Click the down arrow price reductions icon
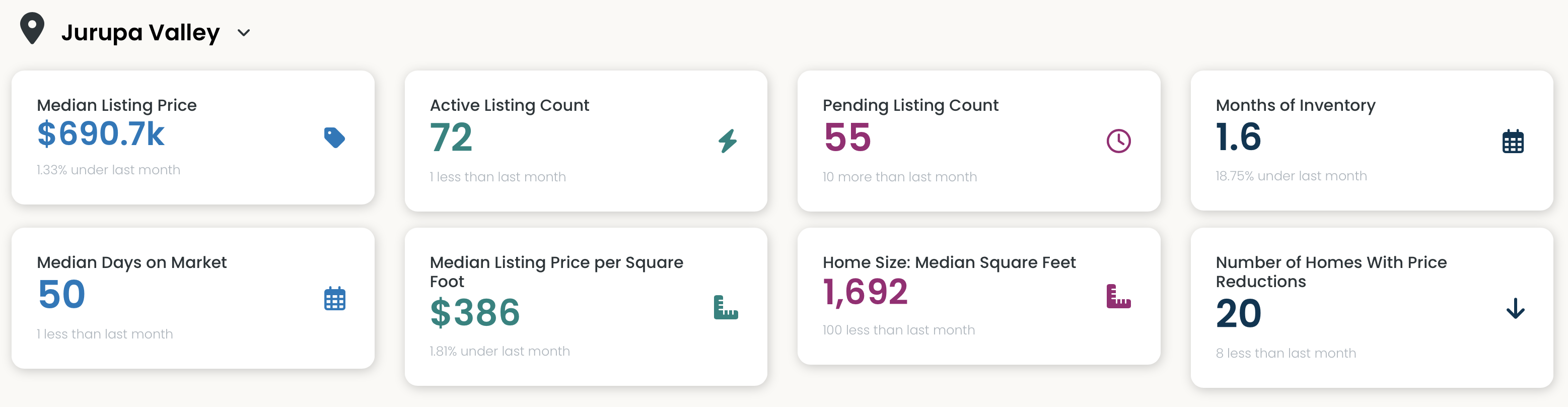Viewport: 1568px width, 407px height. [x=1515, y=308]
